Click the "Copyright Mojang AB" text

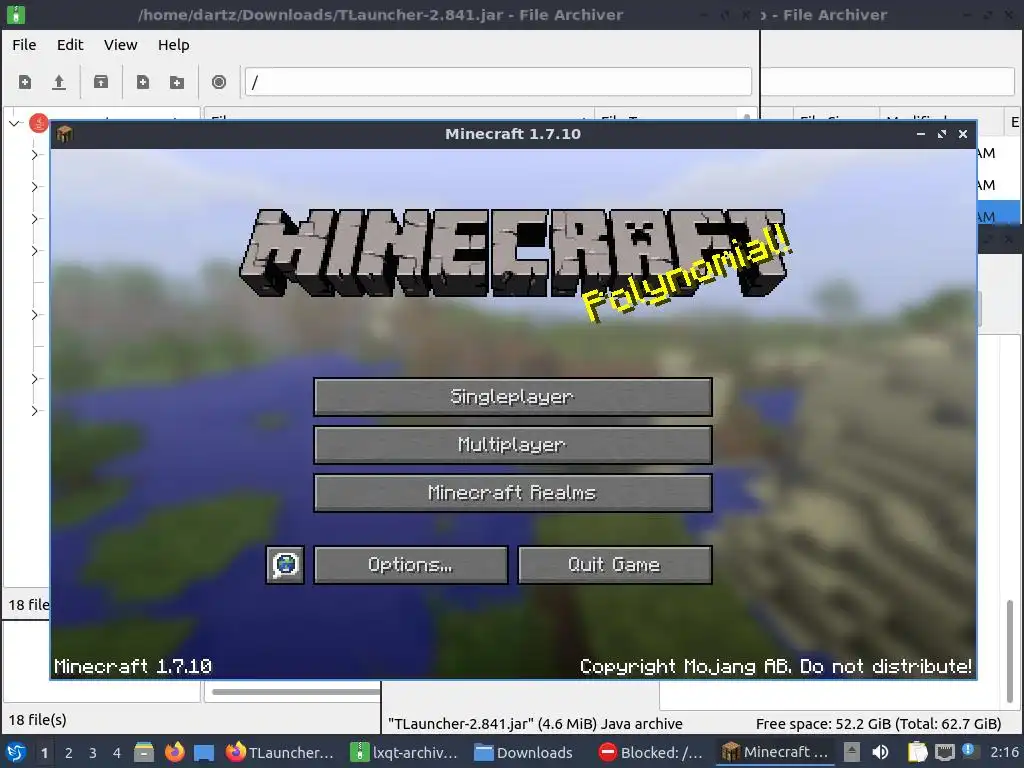pyautogui.click(x=775, y=666)
